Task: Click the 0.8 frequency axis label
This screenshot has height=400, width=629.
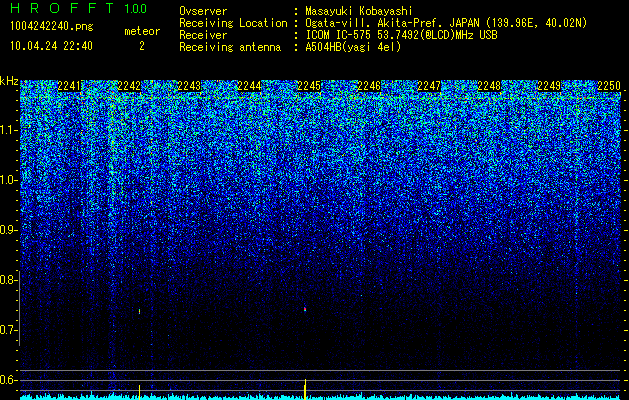Action: pyautogui.click(x=8, y=280)
